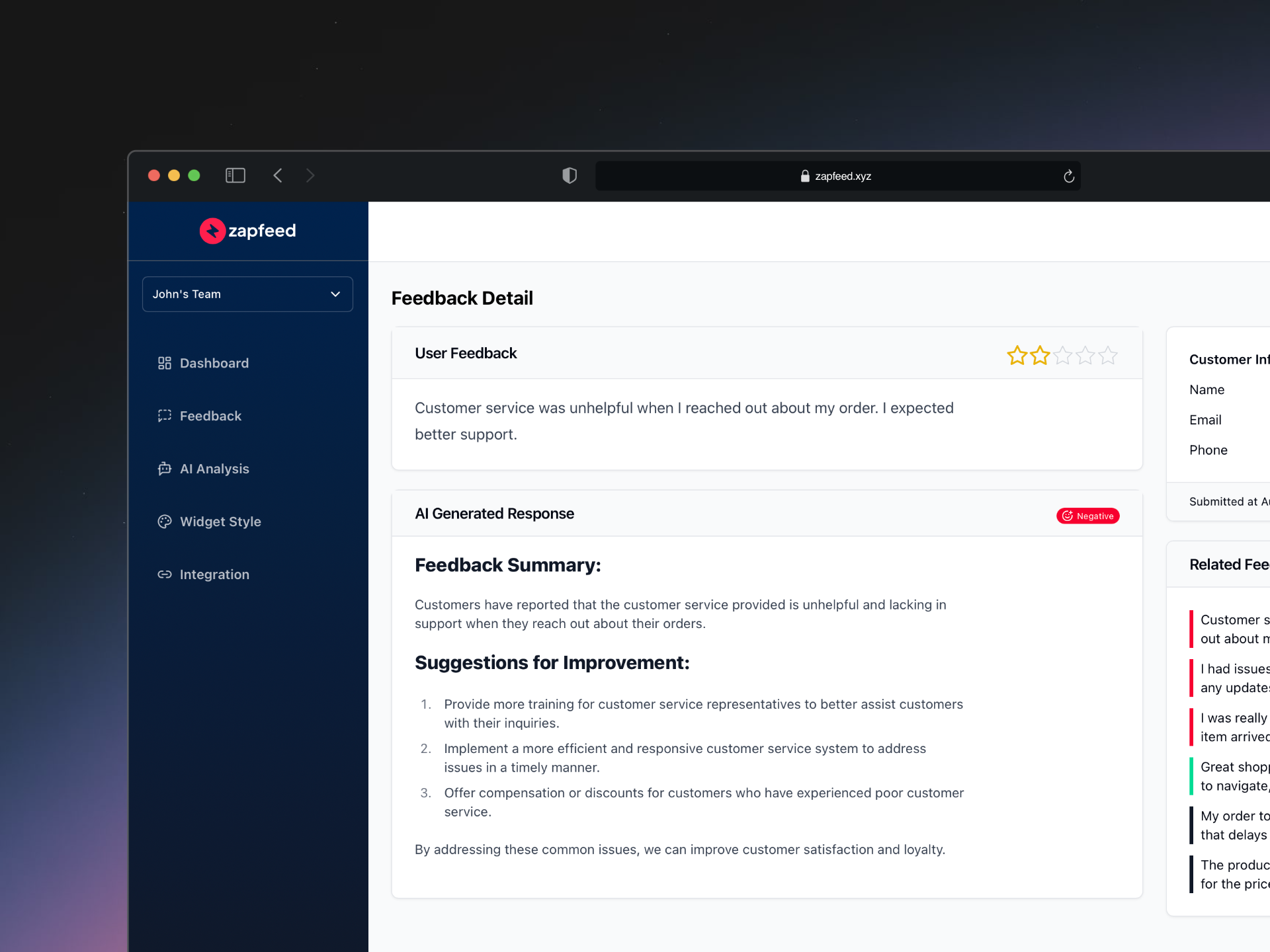Go to the Integration page
This screenshot has width=1270, height=952.
(x=214, y=575)
